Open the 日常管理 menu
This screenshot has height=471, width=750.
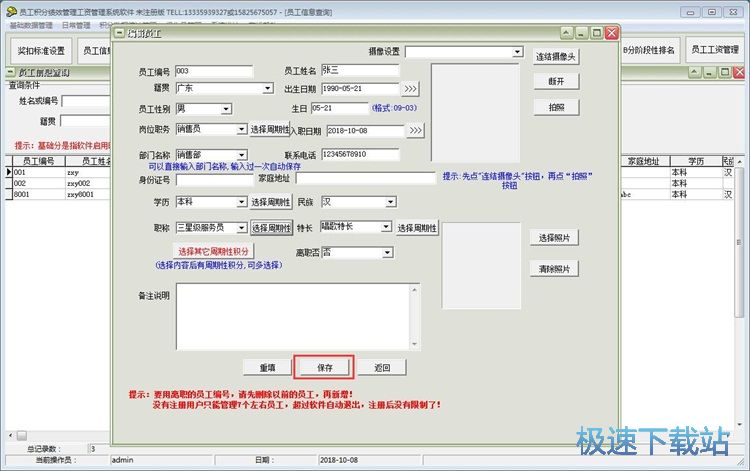click(x=76, y=25)
